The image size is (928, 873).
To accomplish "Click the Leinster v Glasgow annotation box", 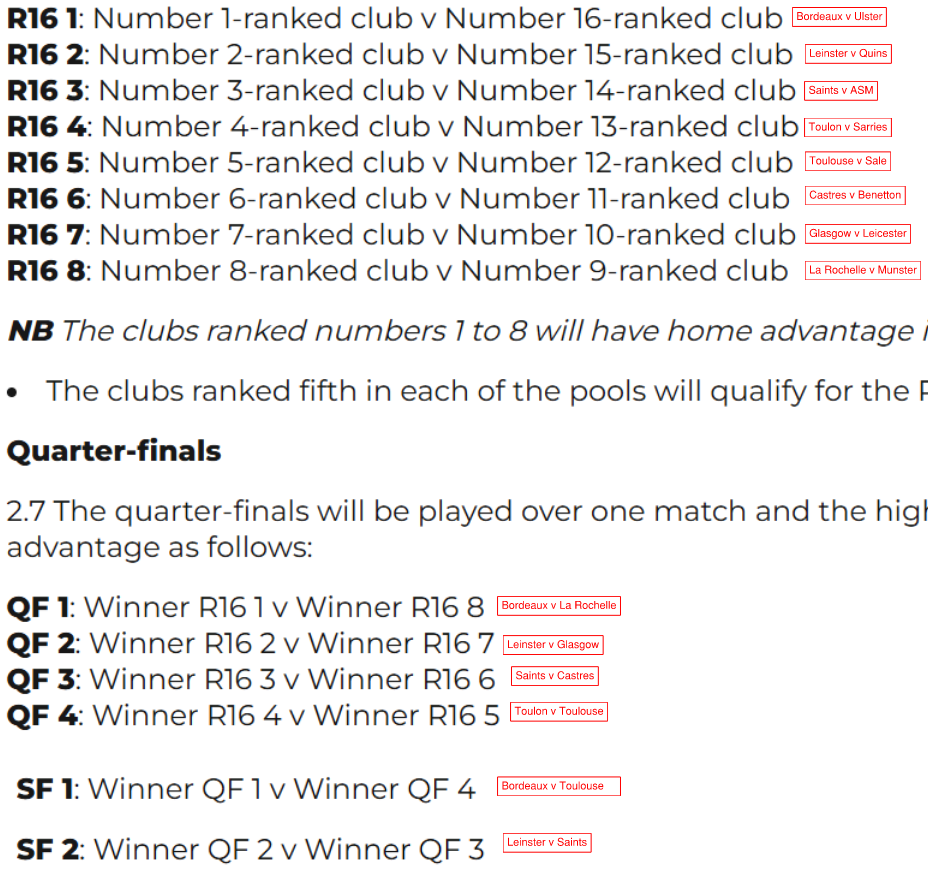I will pos(553,645).
